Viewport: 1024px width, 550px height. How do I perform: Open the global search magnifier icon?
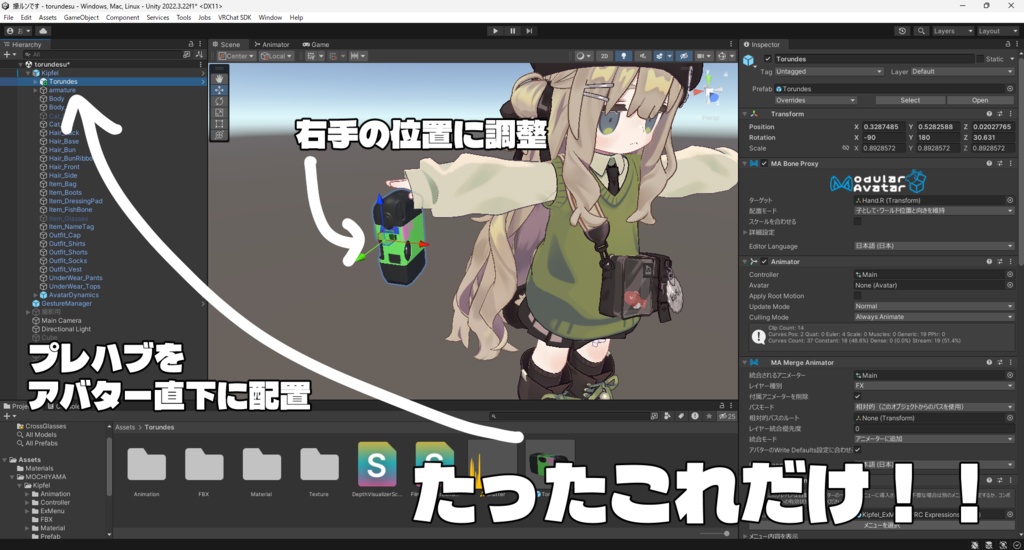tap(921, 31)
